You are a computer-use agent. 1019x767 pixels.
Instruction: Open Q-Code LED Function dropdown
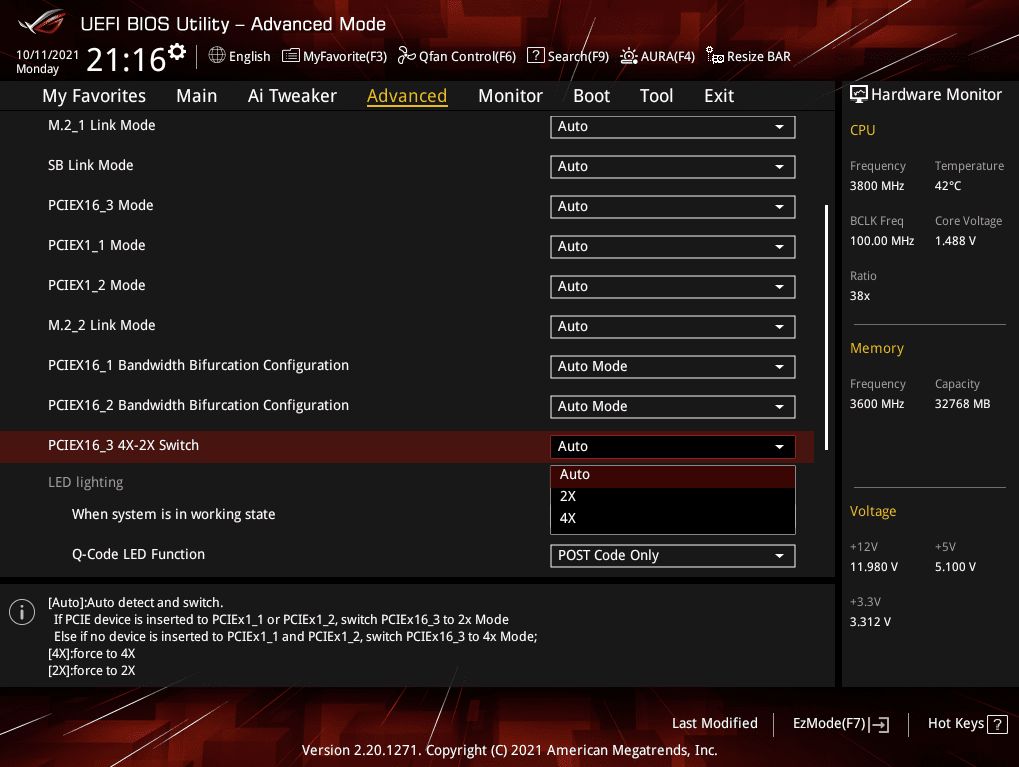673,556
